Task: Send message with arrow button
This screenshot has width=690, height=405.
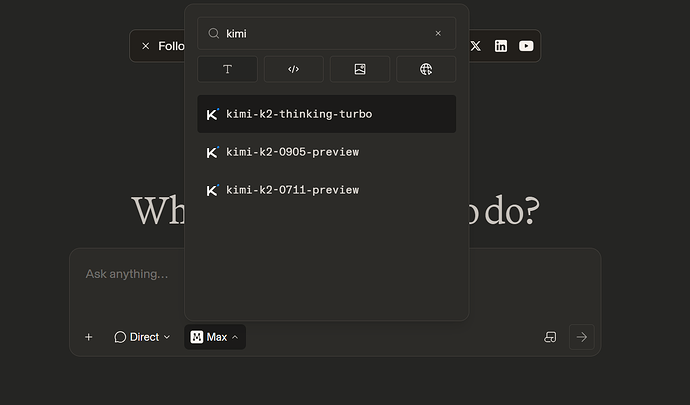Action: (582, 337)
